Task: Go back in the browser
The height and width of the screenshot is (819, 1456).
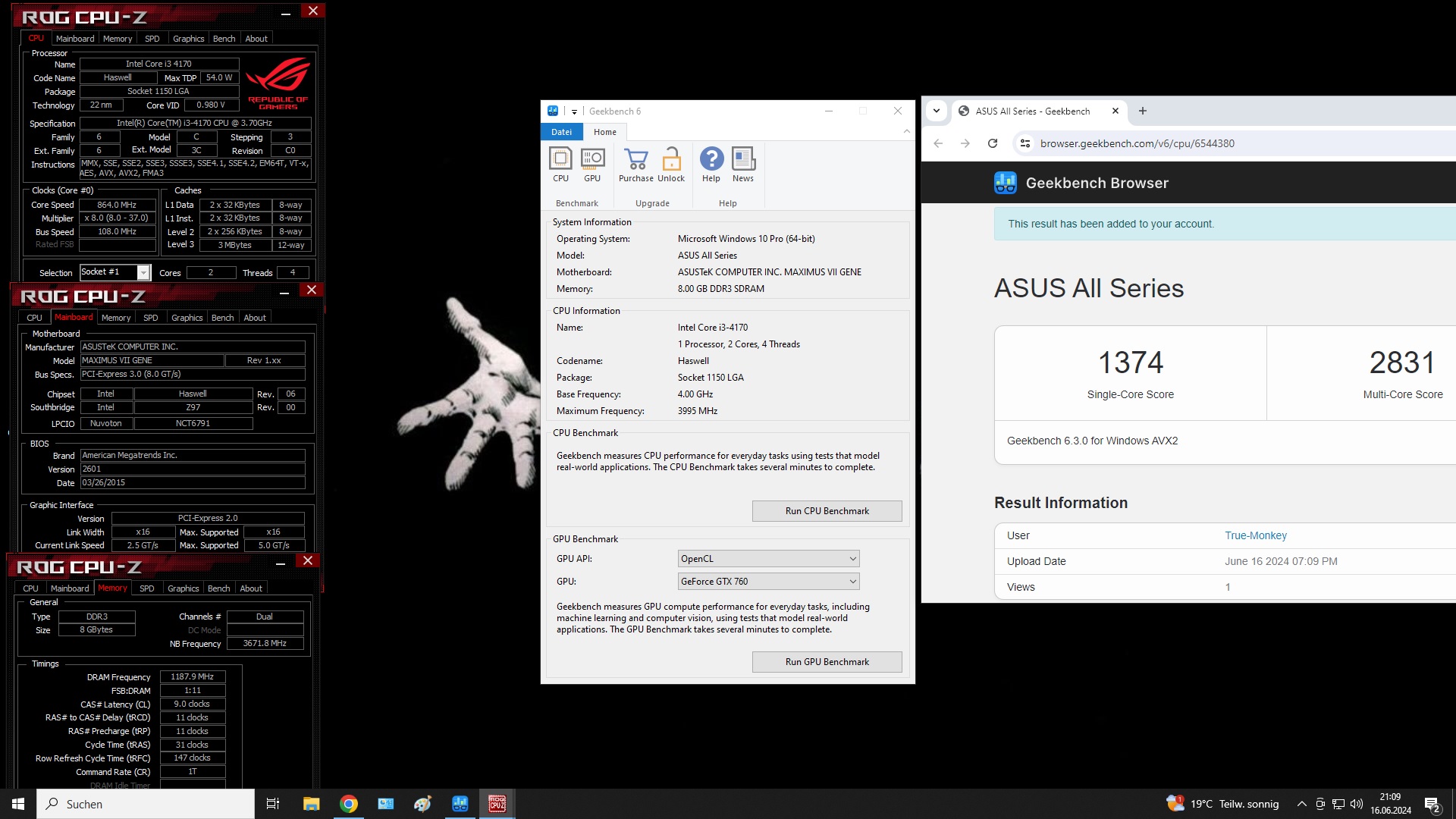Action: (938, 143)
